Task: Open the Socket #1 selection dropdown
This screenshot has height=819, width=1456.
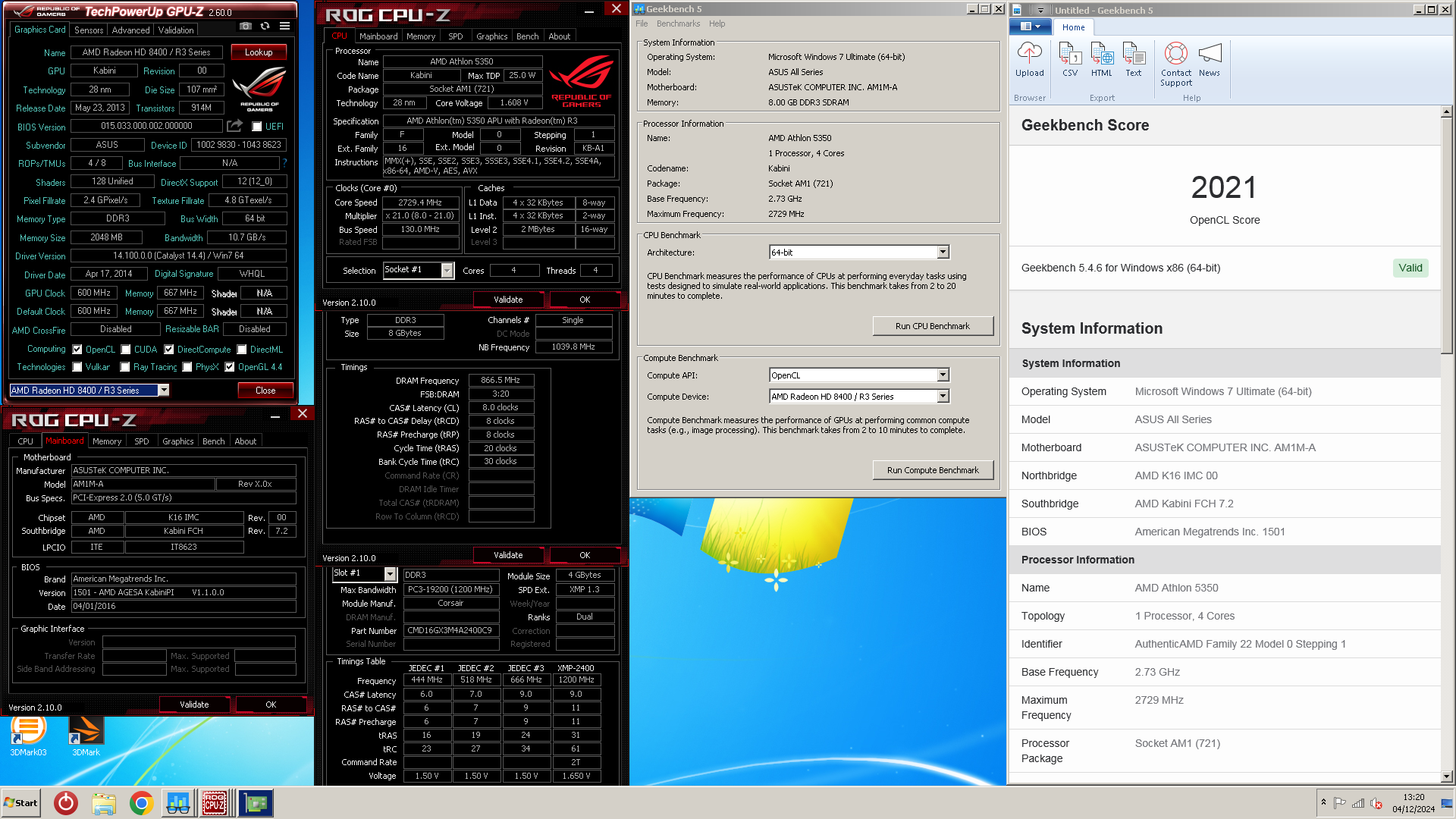Action: (447, 270)
